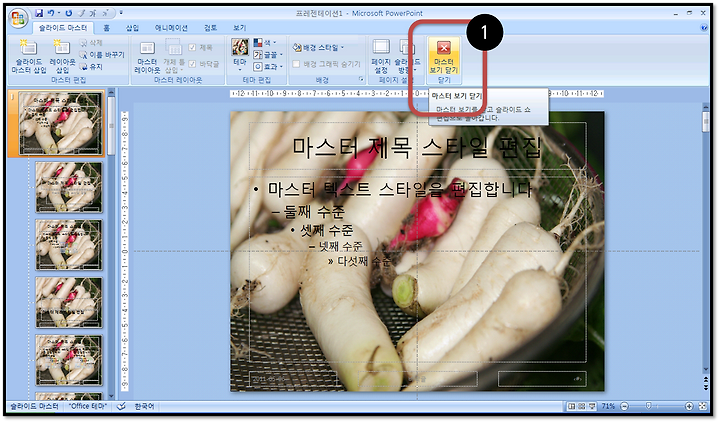Select the fourth layout thumbnail
The image size is (720, 423).
[69, 303]
